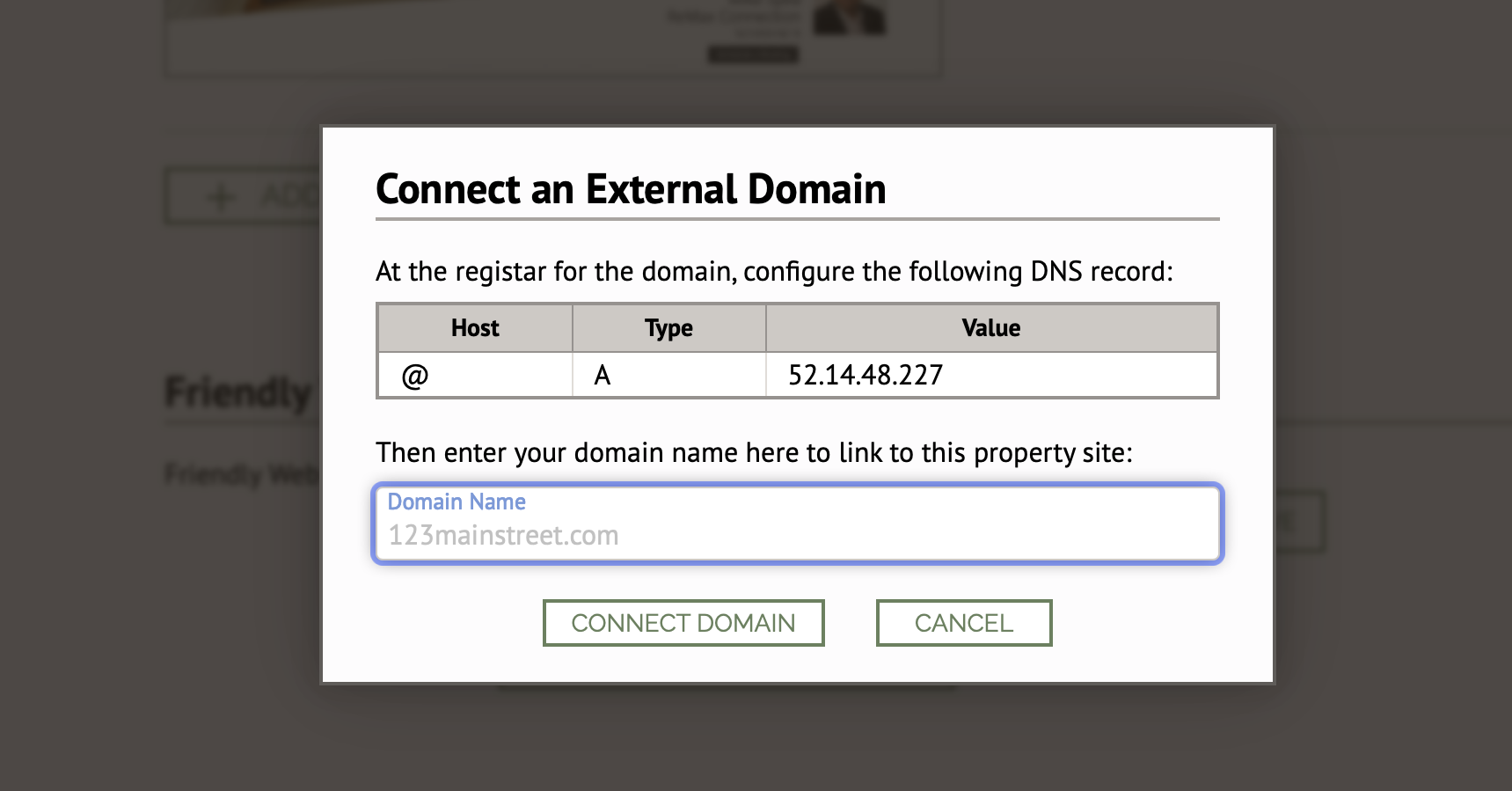
Task: Click the partially hidden button right of the dialog
Action: pyautogui.click(x=1300, y=522)
